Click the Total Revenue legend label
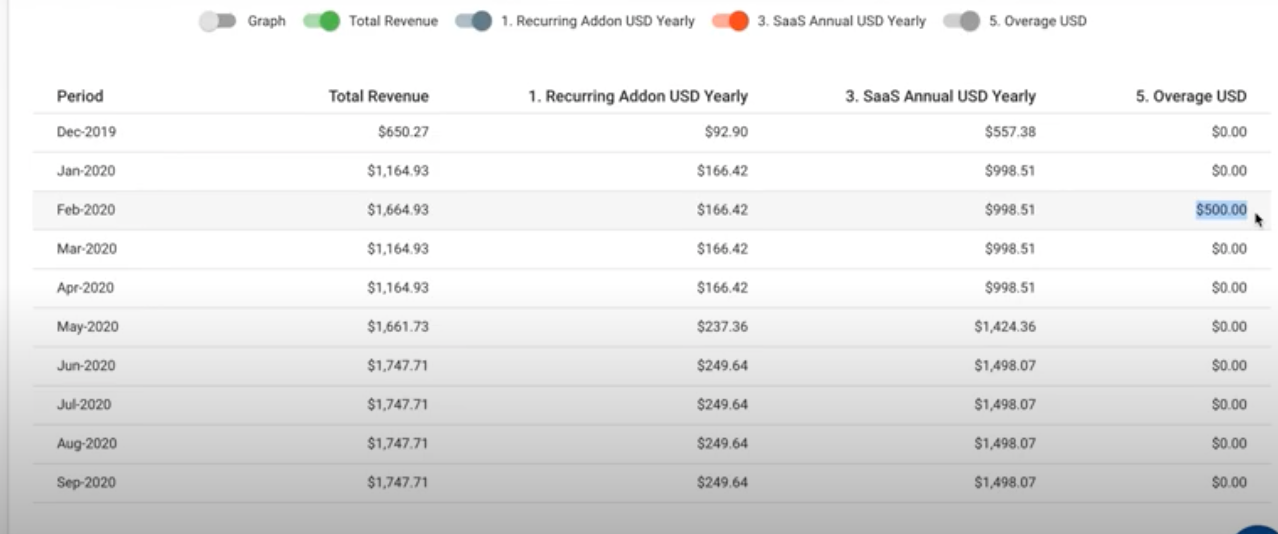 point(393,21)
